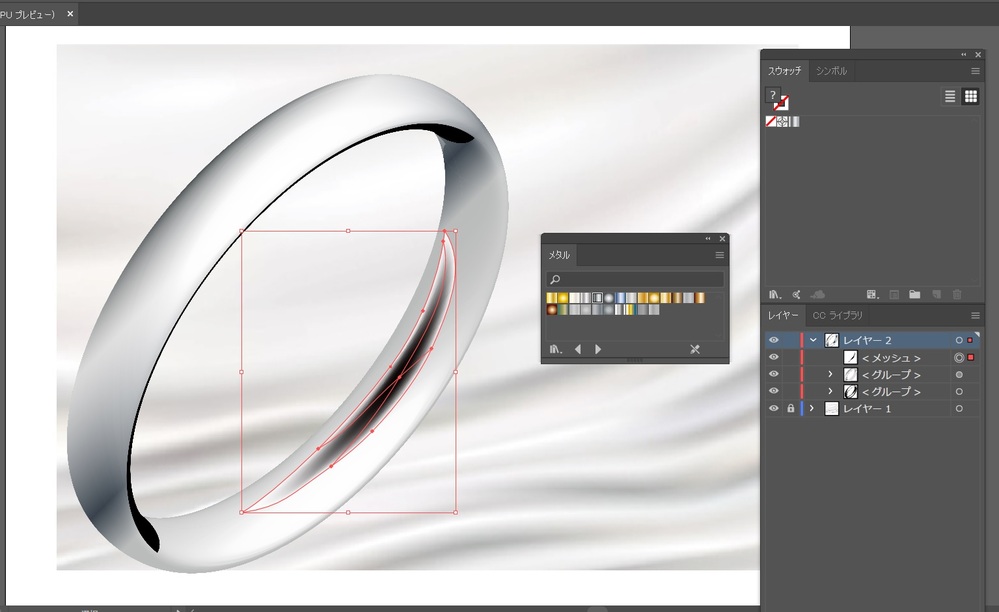Image resolution: width=999 pixels, height=612 pixels.
Task: Expand レイヤー 1 contents
Action: click(812, 409)
